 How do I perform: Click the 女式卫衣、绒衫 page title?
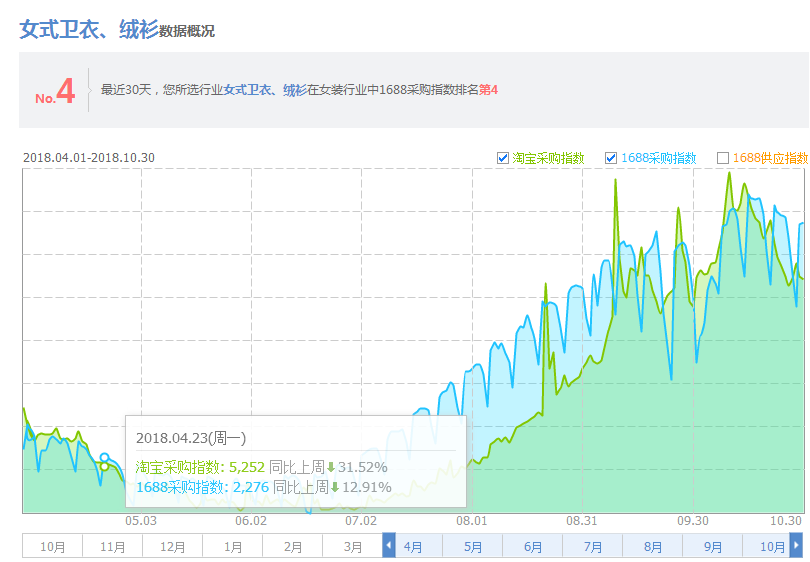pyautogui.click(x=88, y=29)
